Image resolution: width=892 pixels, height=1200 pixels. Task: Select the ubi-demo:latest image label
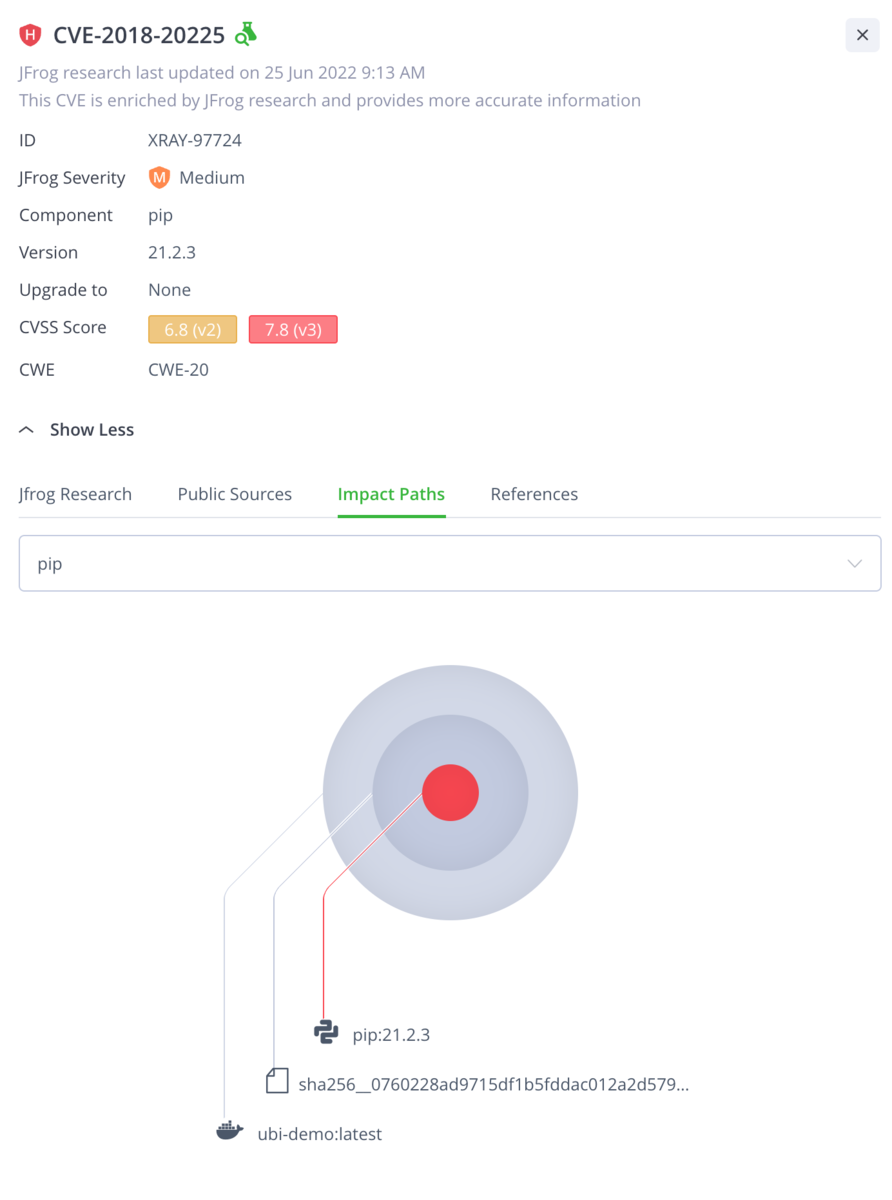coord(320,1134)
